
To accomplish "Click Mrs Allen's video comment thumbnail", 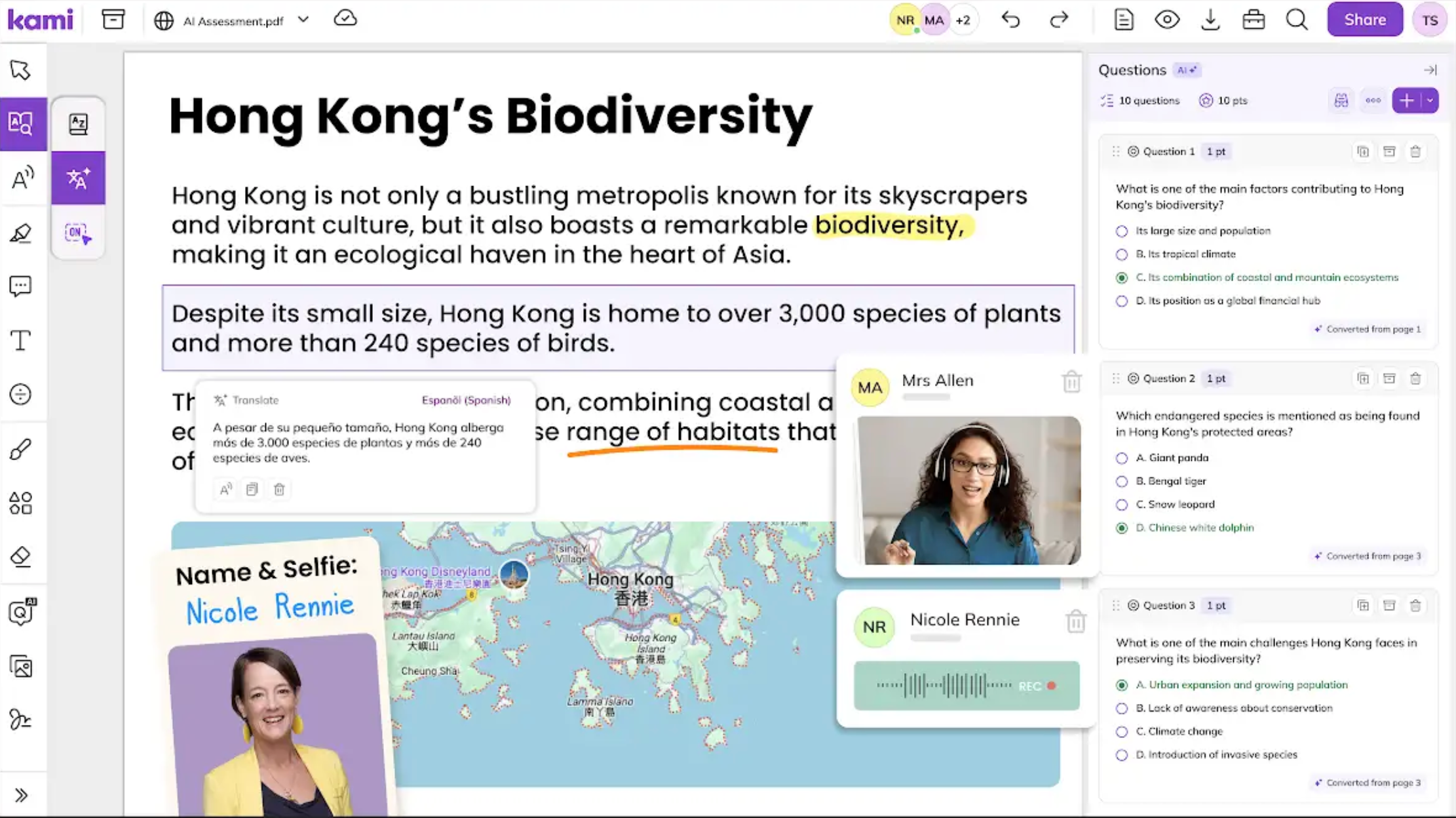I will pos(968,490).
